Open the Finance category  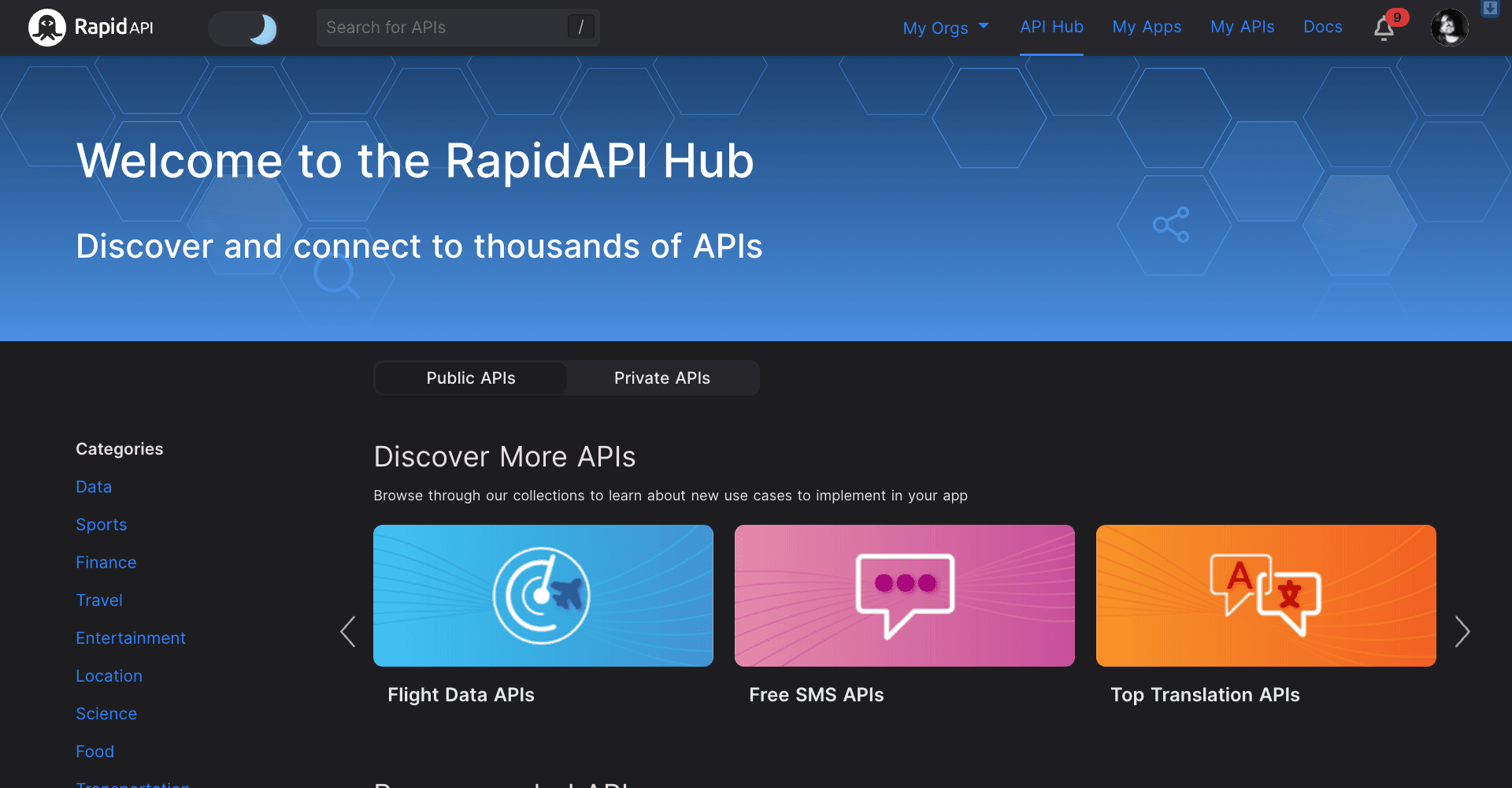[106, 563]
